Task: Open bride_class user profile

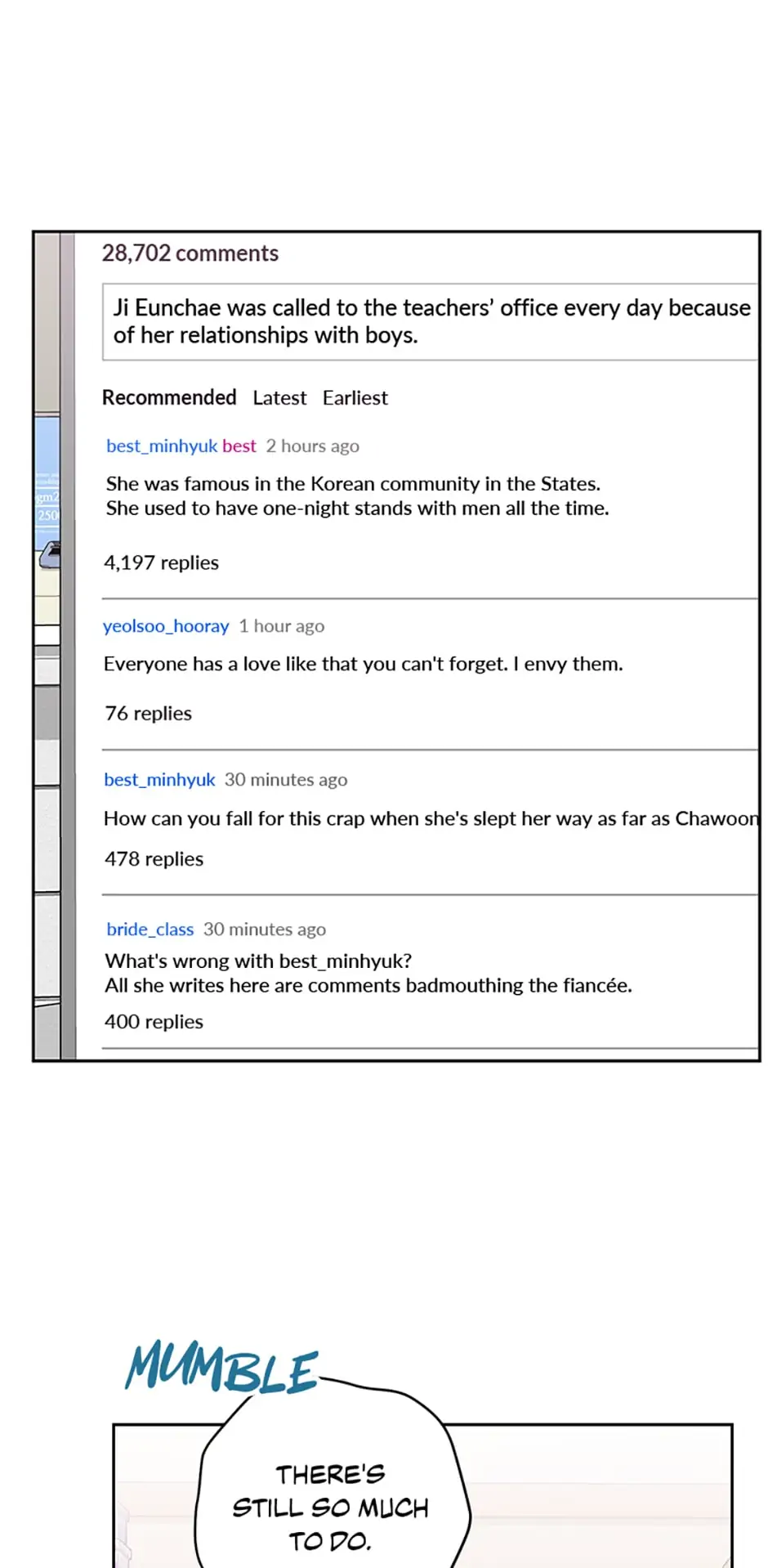Action: [150, 930]
